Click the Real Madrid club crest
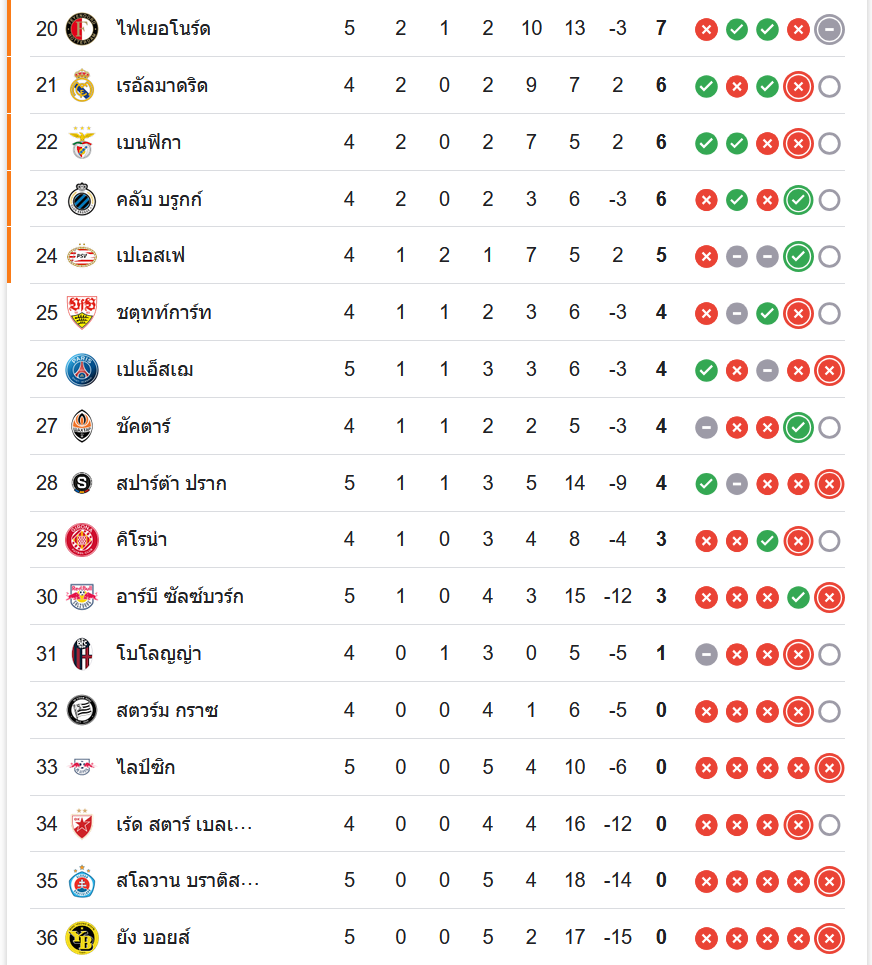The height and width of the screenshot is (965, 872). coord(81,86)
